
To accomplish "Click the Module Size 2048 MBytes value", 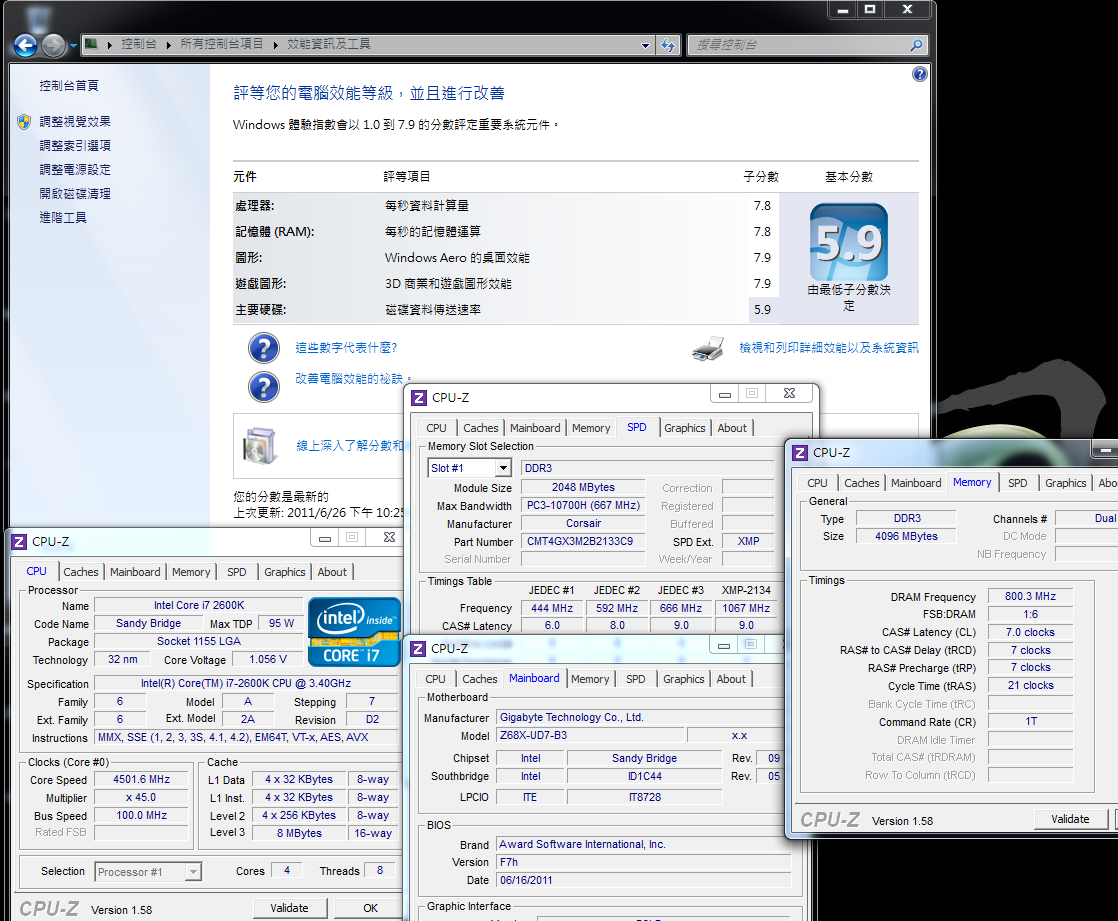I will pos(583,488).
